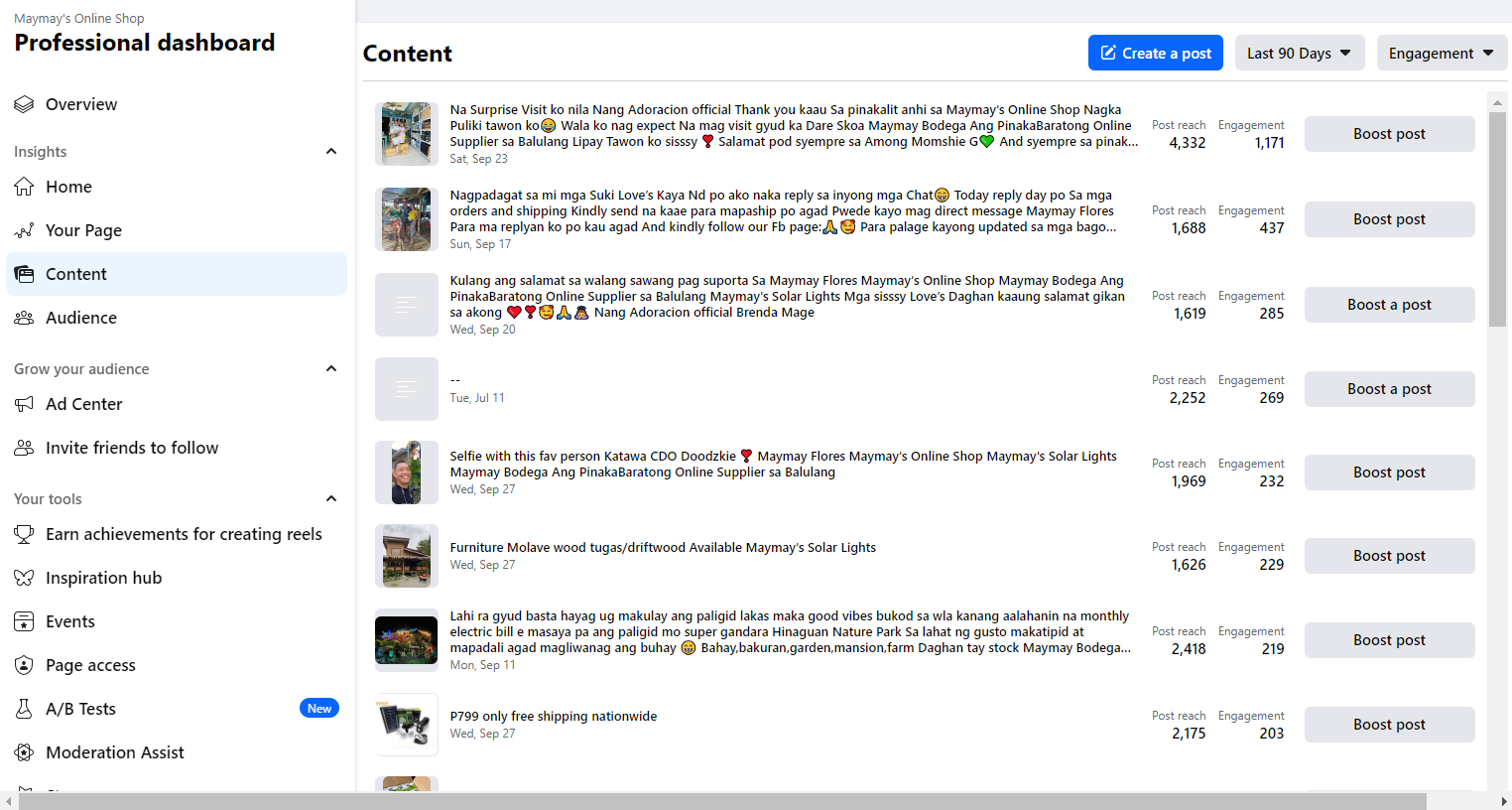Open the A/B Tests flask icon
The width and height of the screenshot is (1512, 810).
[24, 709]
